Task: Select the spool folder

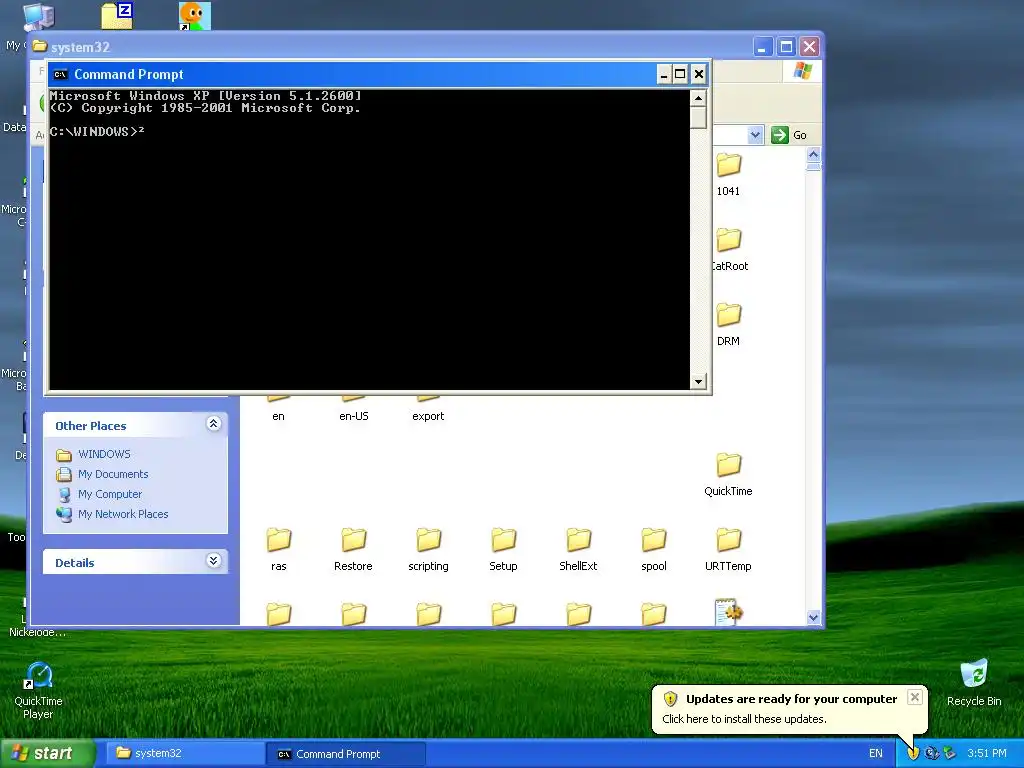Action: click(654, 541)
